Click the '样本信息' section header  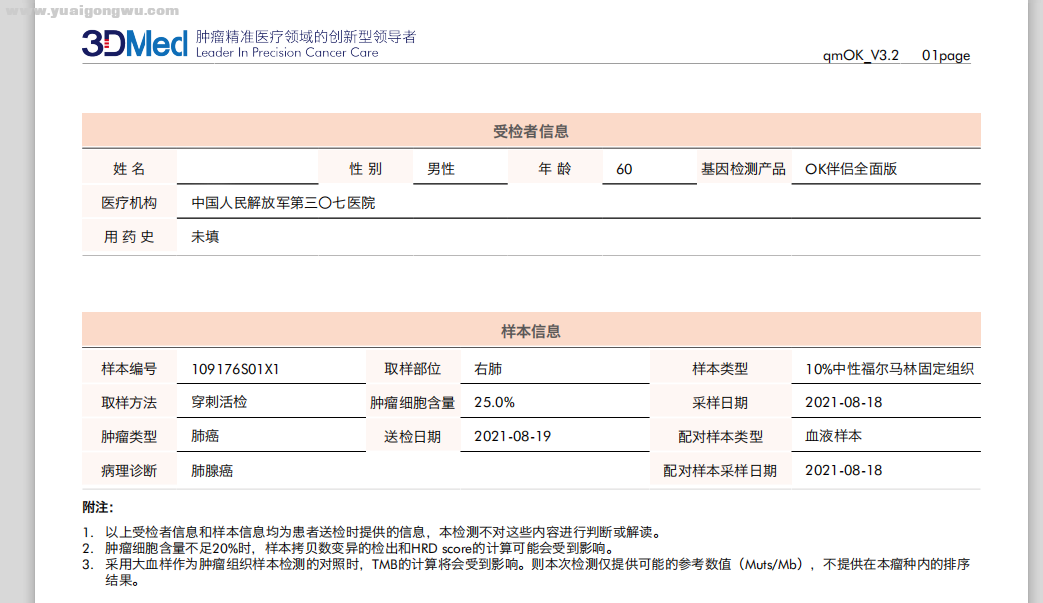[531, 331]
